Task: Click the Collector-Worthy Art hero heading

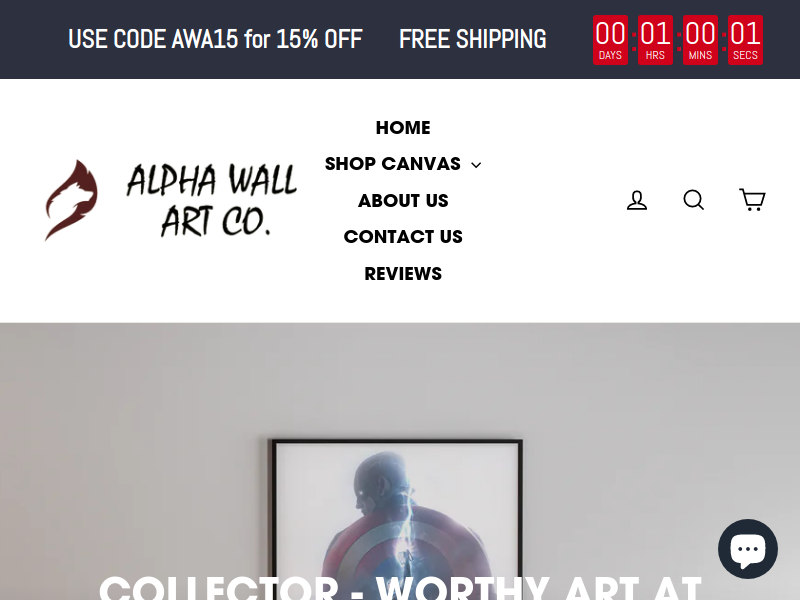Action: (x=401, y=588)
